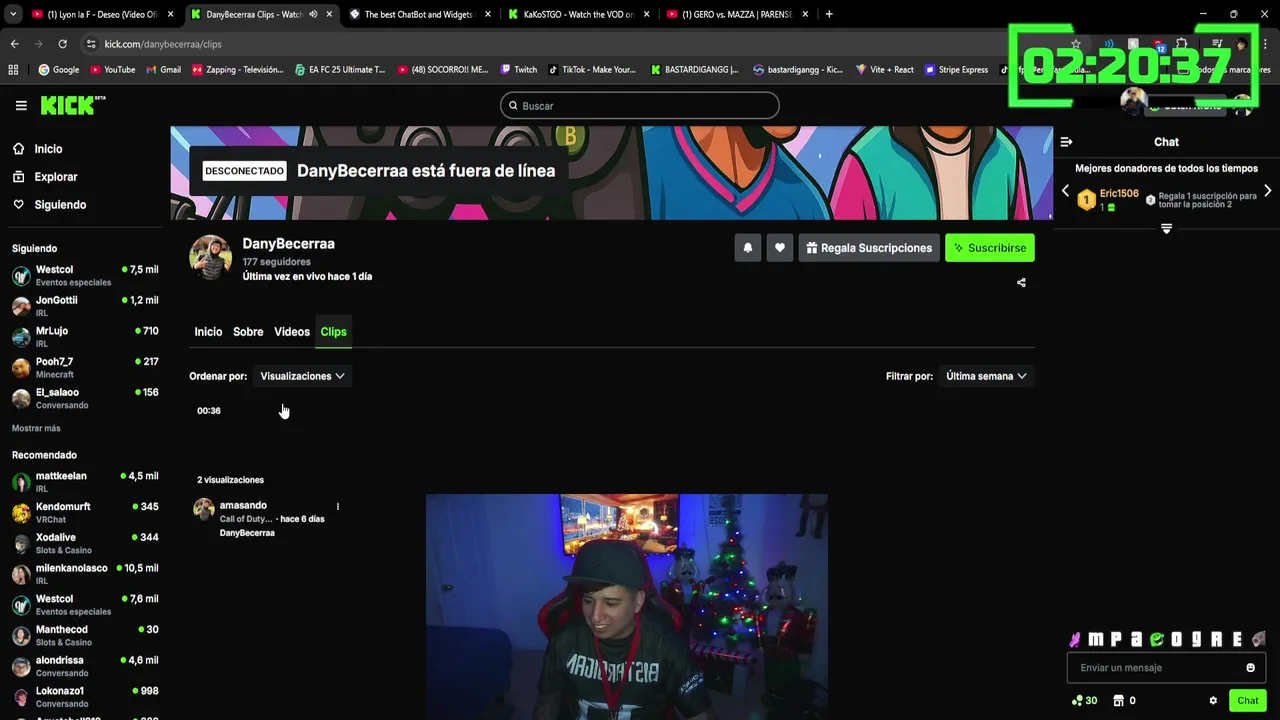The height and width of the screenshot is (720, 1280).
Task: Open Última semana filter dropdown
Action: tap(986, 376)
